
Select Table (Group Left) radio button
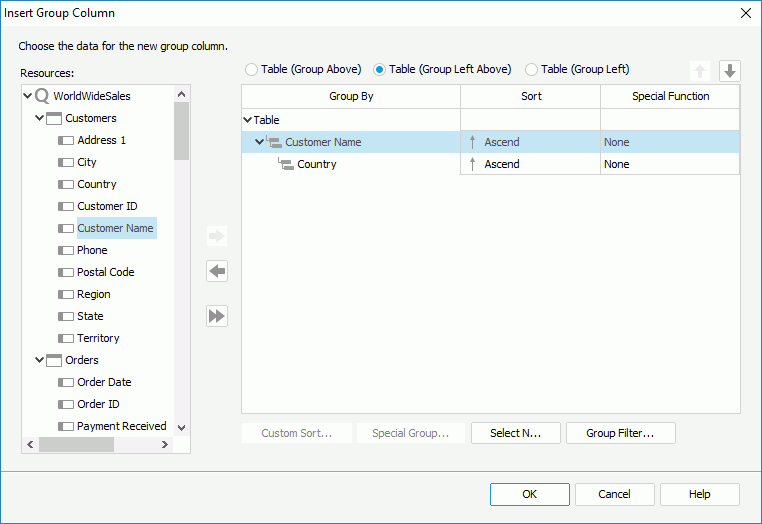point(531,70)
